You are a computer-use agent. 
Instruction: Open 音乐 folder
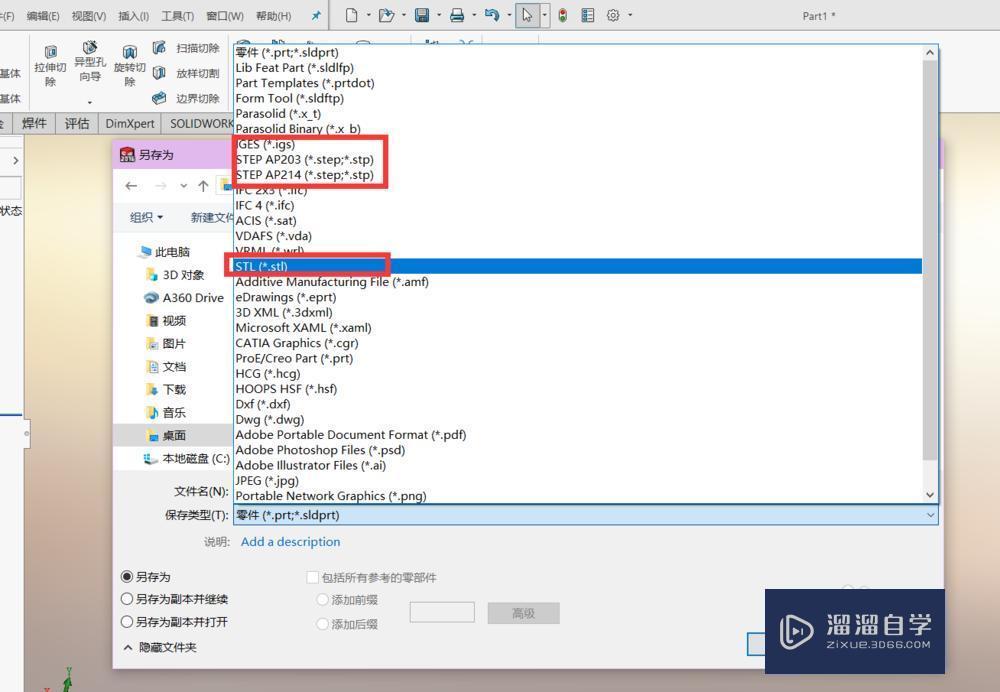(166, 413)
